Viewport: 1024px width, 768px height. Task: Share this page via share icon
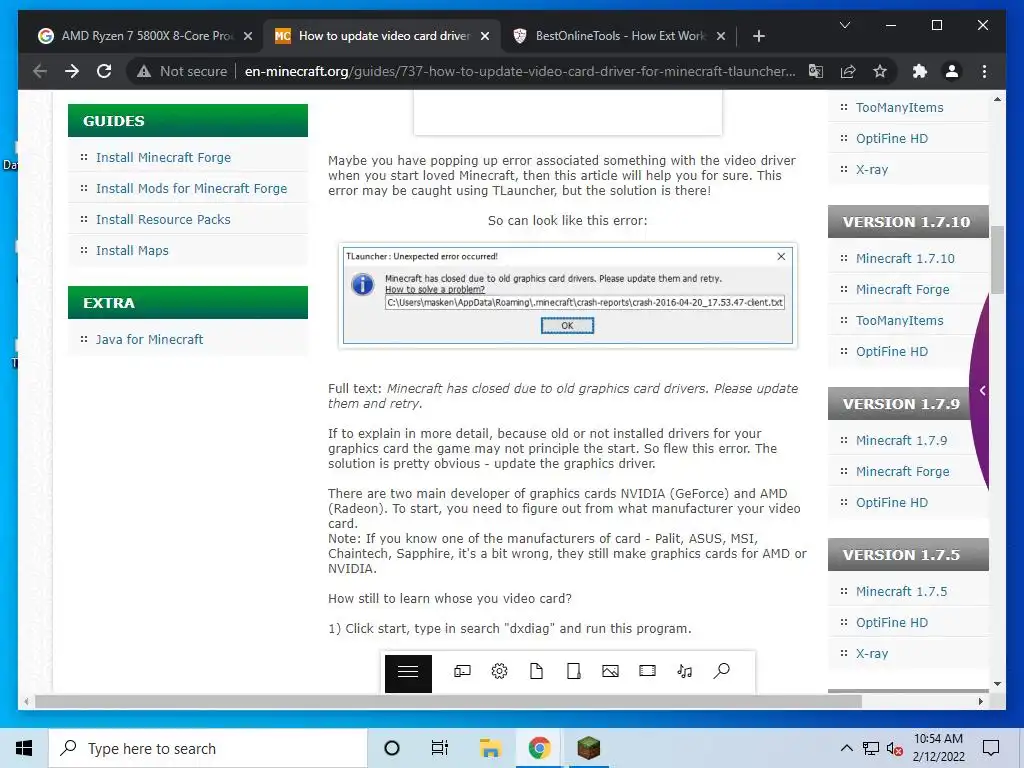point(848,71)
